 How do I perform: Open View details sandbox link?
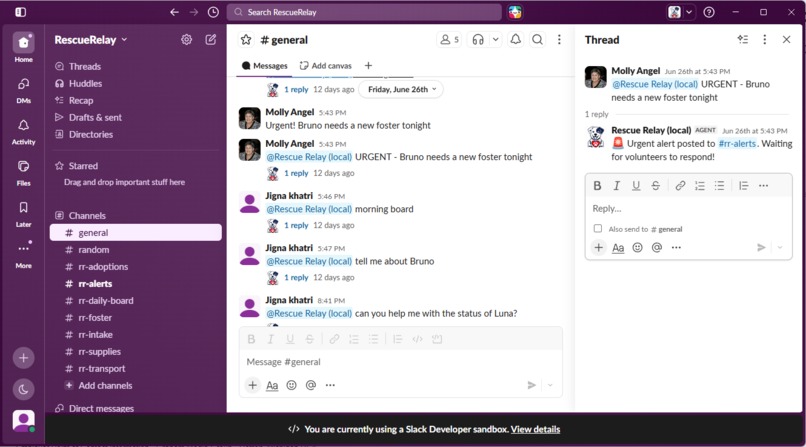[535, 429]
